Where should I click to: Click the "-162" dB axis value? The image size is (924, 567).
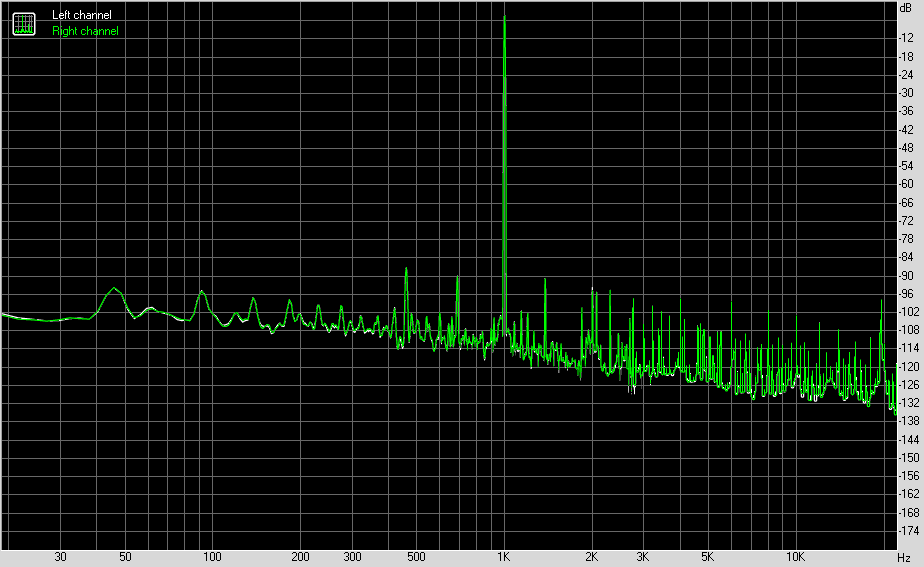tap(908, 493)
